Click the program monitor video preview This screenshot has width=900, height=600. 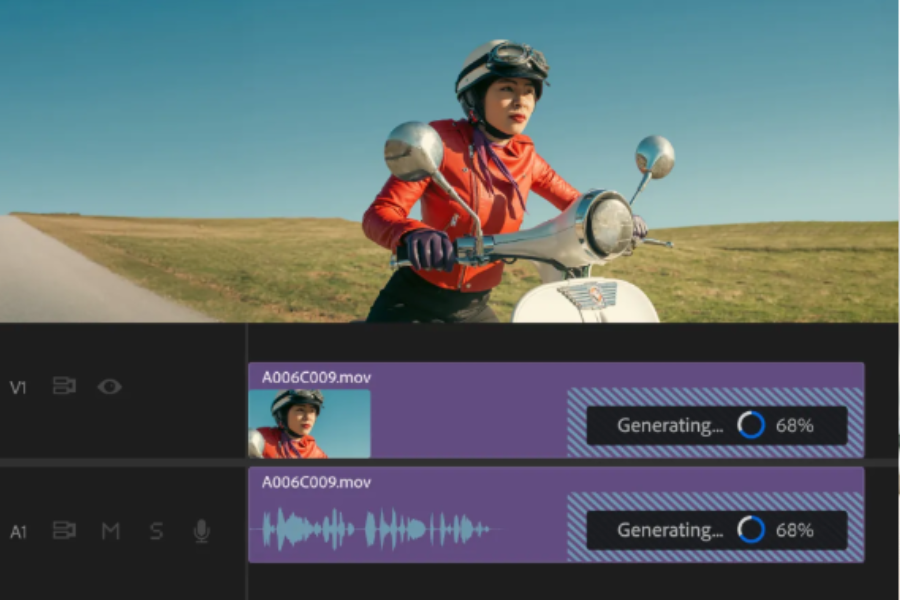click(x=449, y=161)
